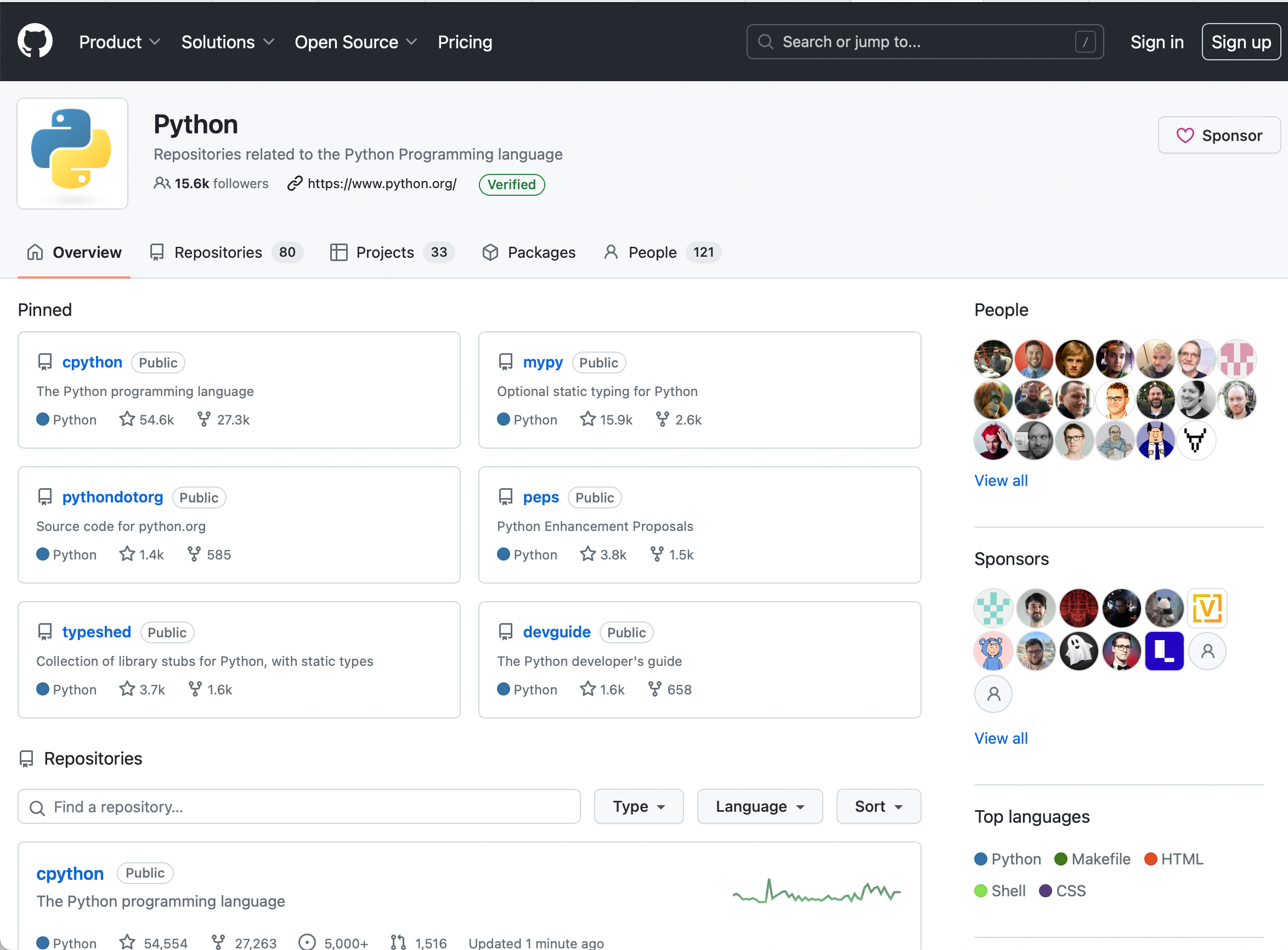Open the Pricing page
Image resolution: width=1288 pixels, height=950 pixels.
(465, 42)
